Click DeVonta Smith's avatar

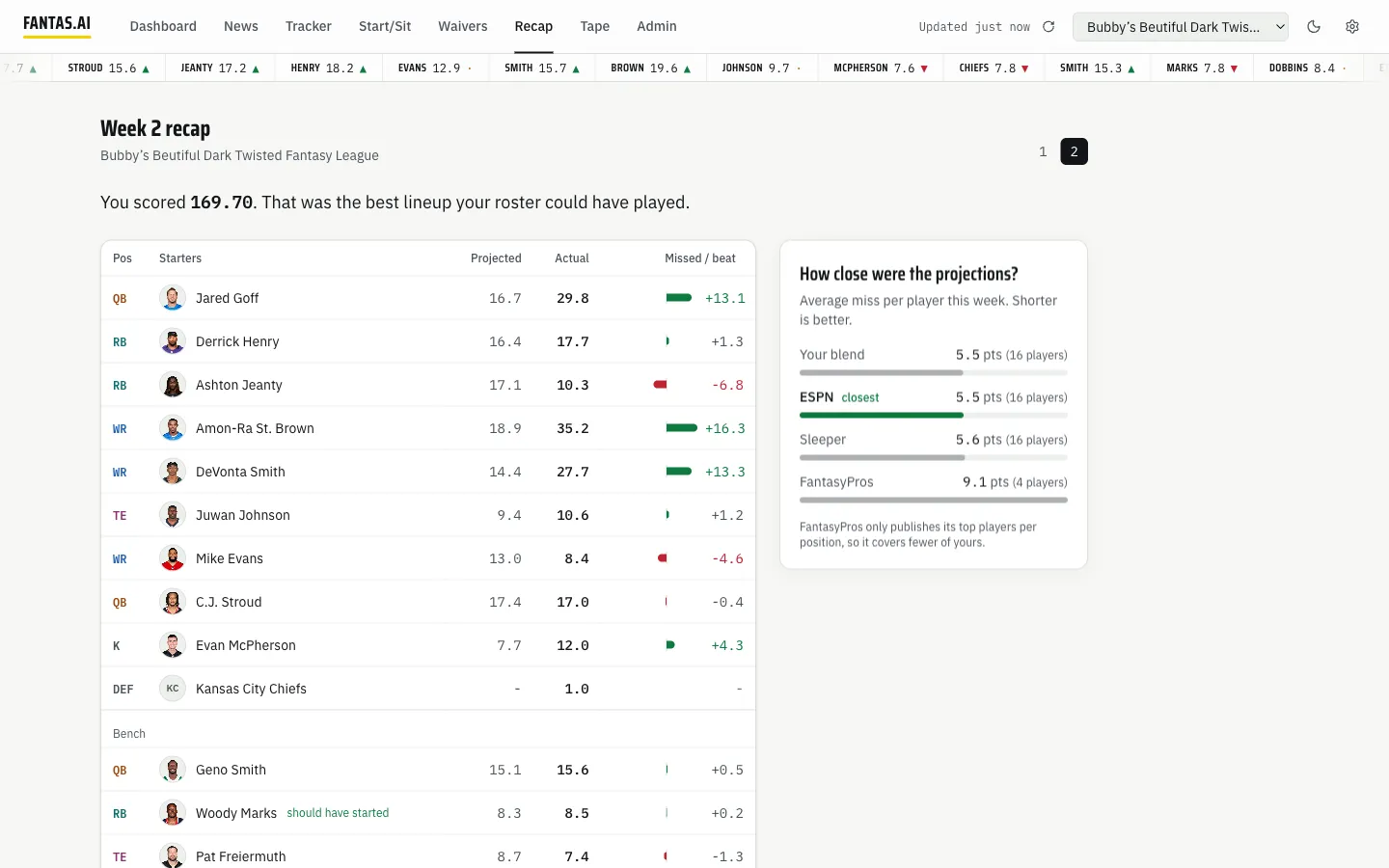pos(173,472)
